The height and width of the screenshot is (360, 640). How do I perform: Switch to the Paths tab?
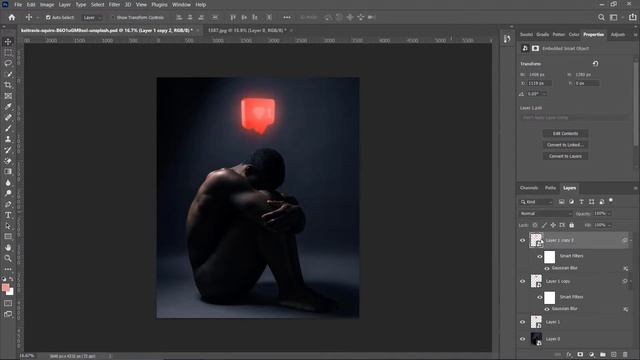[x=550, y=188]
